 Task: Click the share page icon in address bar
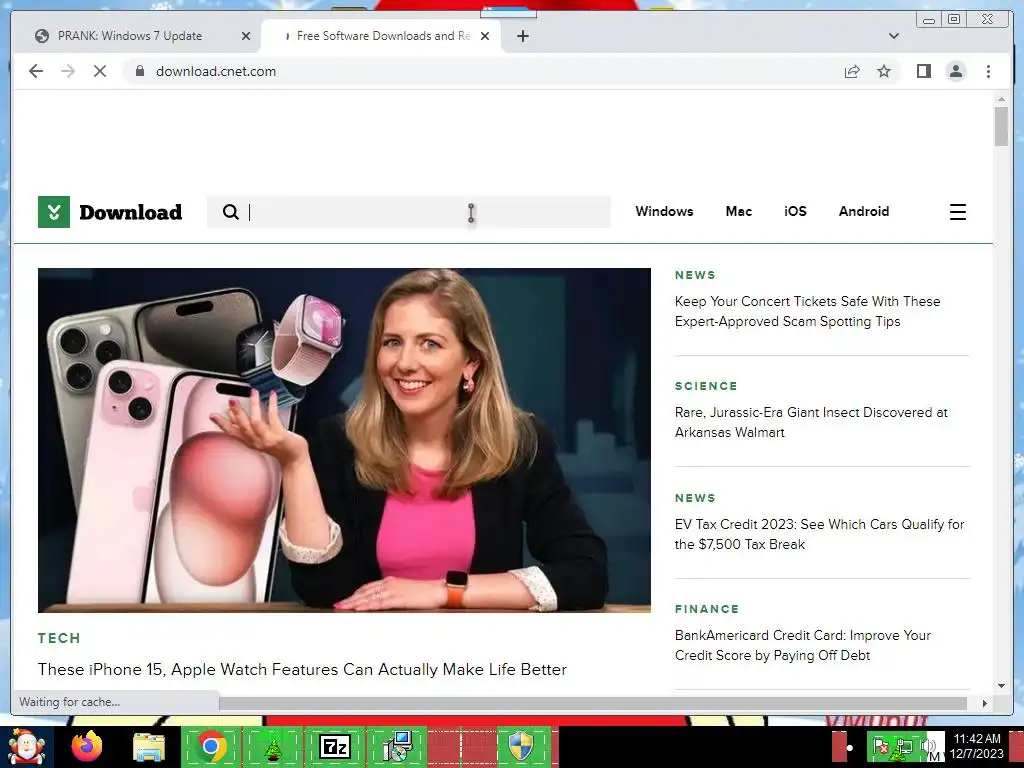coord(852,71)
